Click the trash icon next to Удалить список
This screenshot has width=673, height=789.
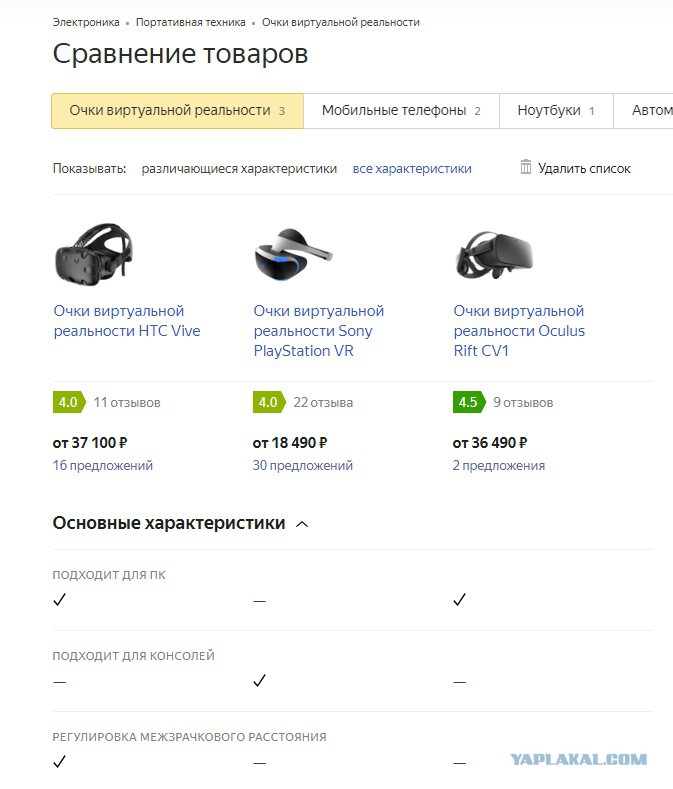pyautogui.click(x=526, y=167)
